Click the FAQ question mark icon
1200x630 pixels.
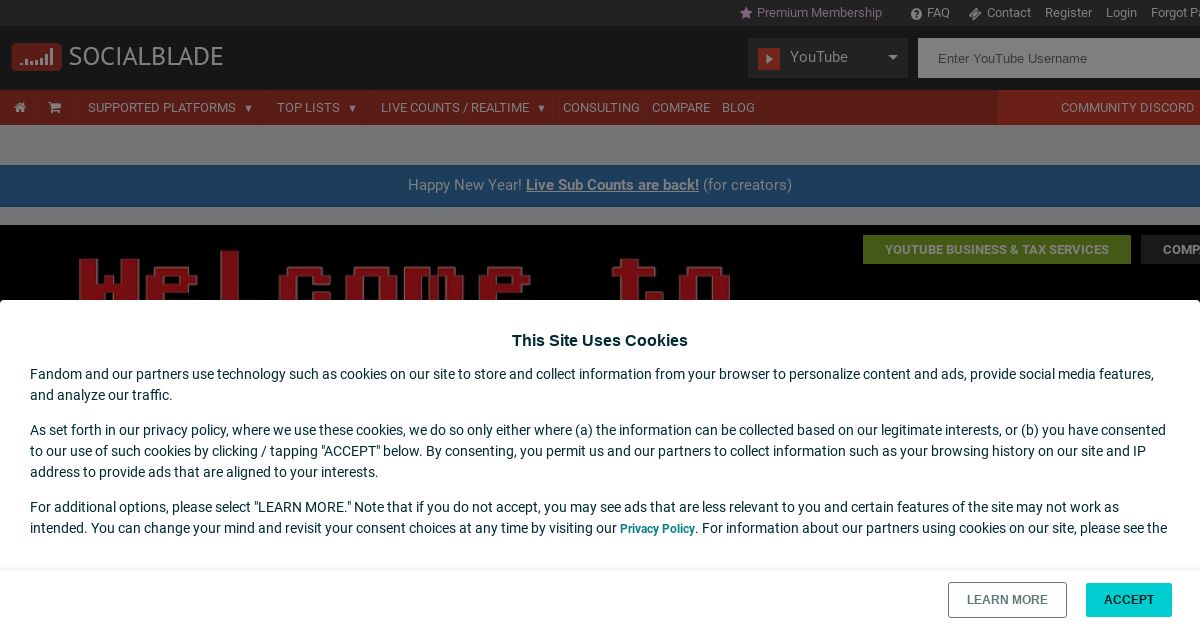(916, 14)
